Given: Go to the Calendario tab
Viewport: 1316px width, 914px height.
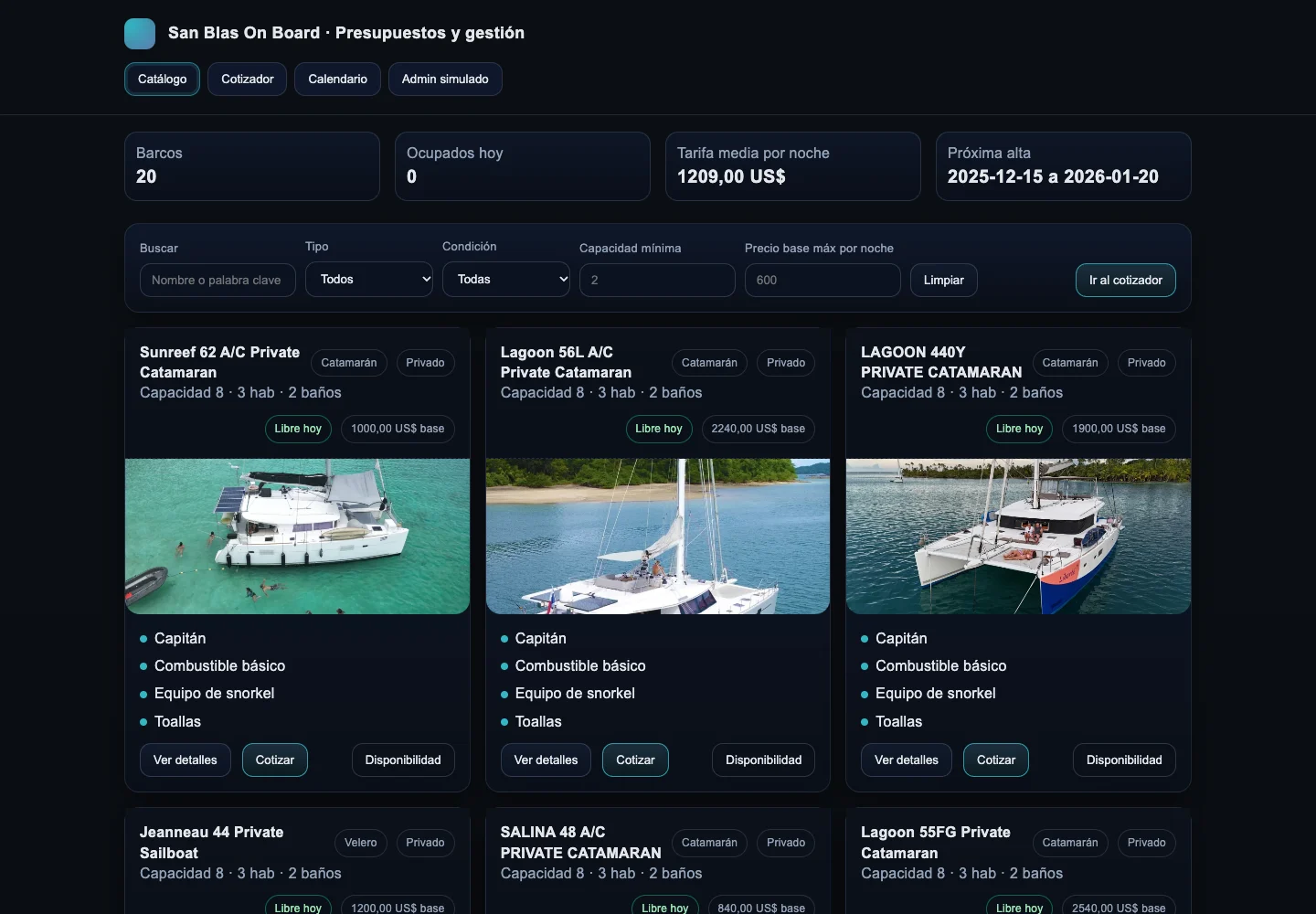Looking at the screenshot, I should point(337,79).
